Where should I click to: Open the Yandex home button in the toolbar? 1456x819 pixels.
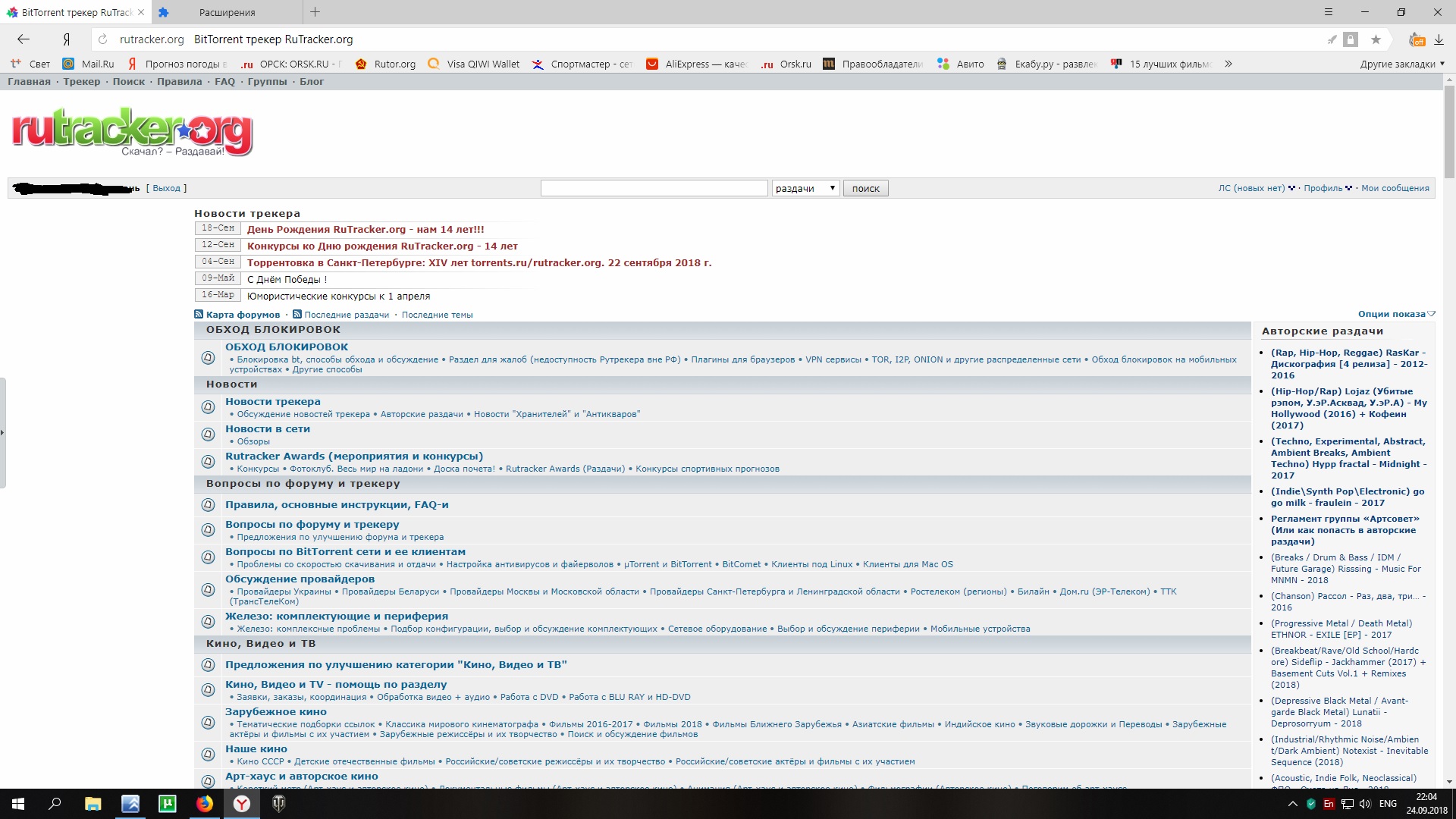67,39
